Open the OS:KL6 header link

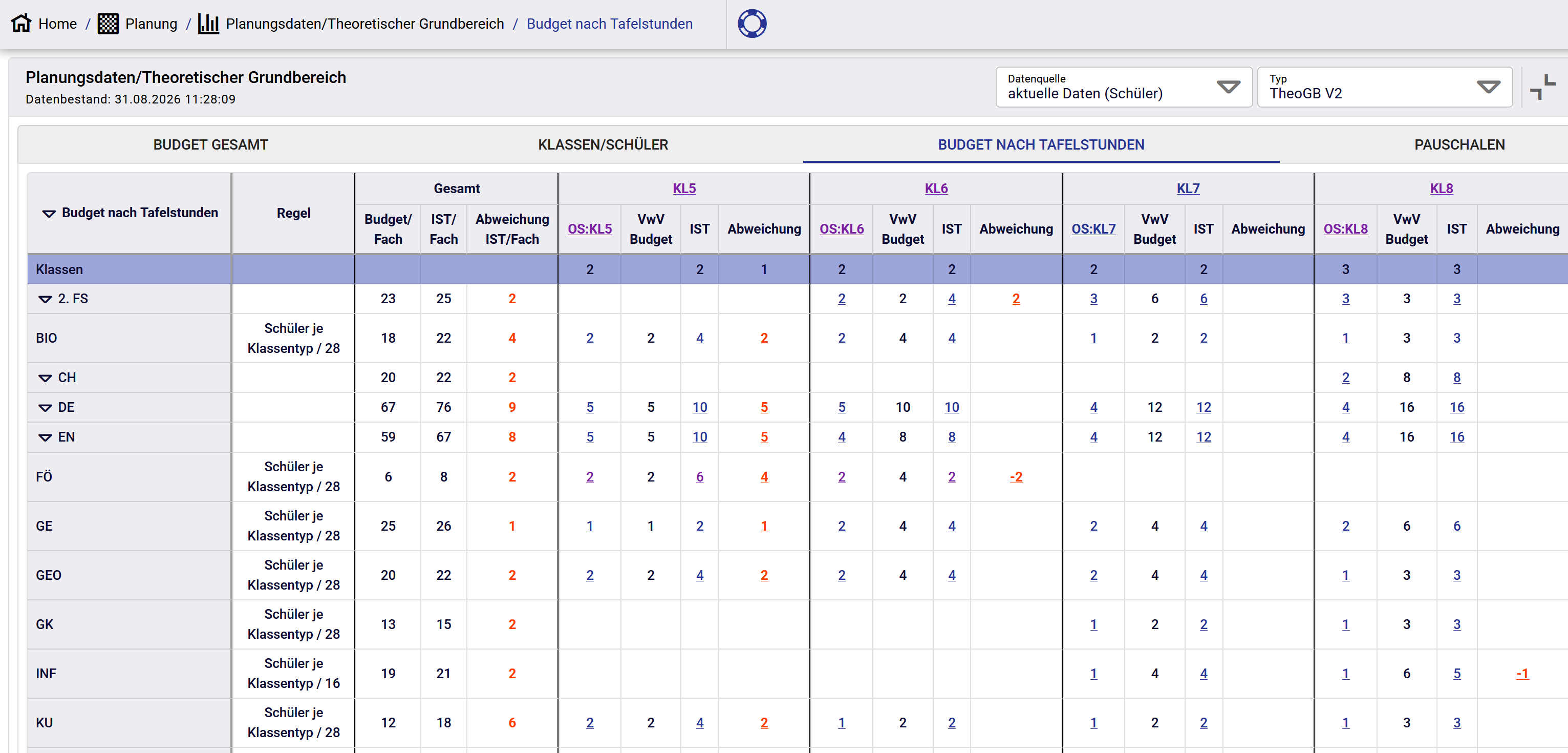[841, 228]
